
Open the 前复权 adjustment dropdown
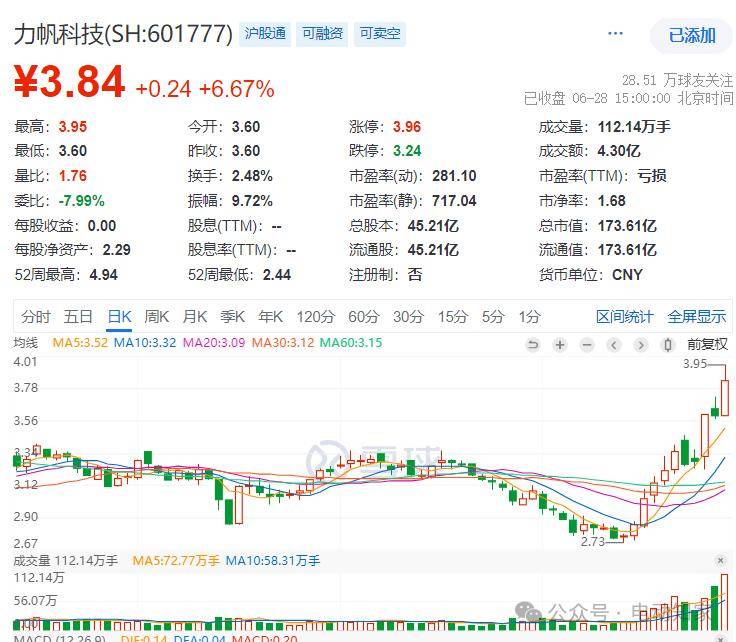point(707,344)
